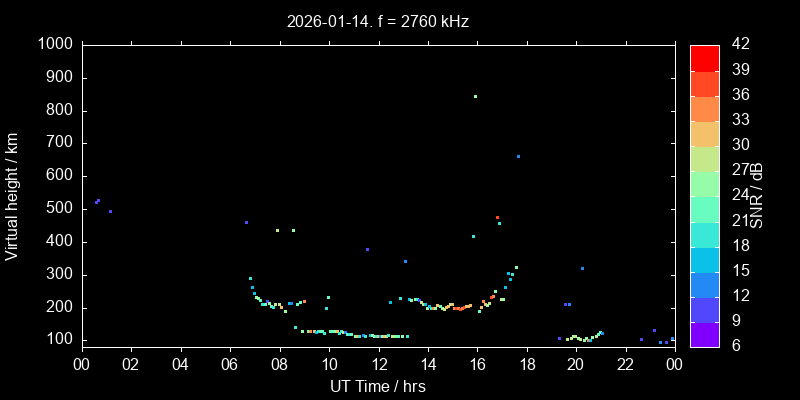Select the 22 tick label on time axis
This screenshot has width=800, height=400.
[625, 364]
